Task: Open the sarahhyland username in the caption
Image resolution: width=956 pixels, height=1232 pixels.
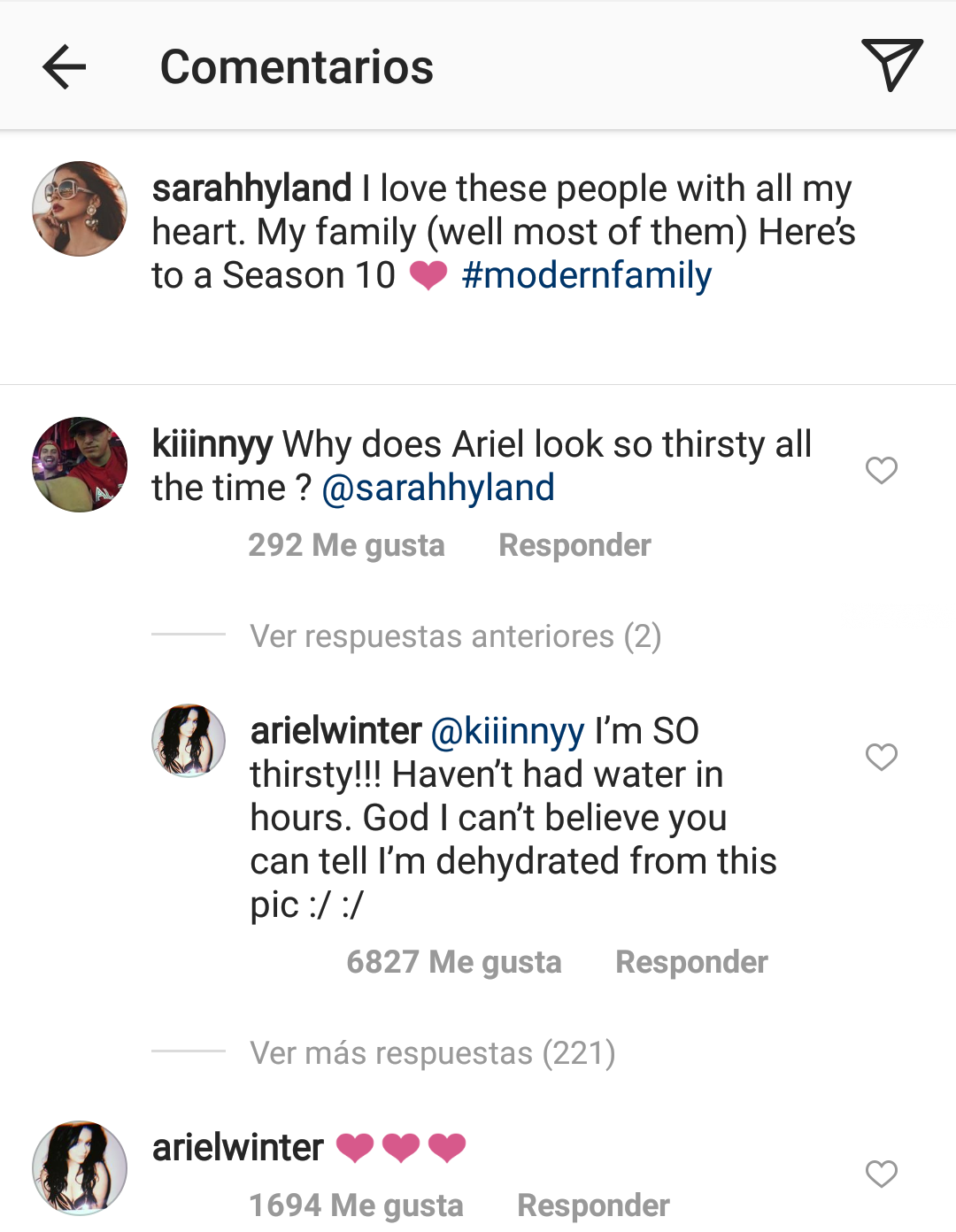Action: [x=251, y=189]
